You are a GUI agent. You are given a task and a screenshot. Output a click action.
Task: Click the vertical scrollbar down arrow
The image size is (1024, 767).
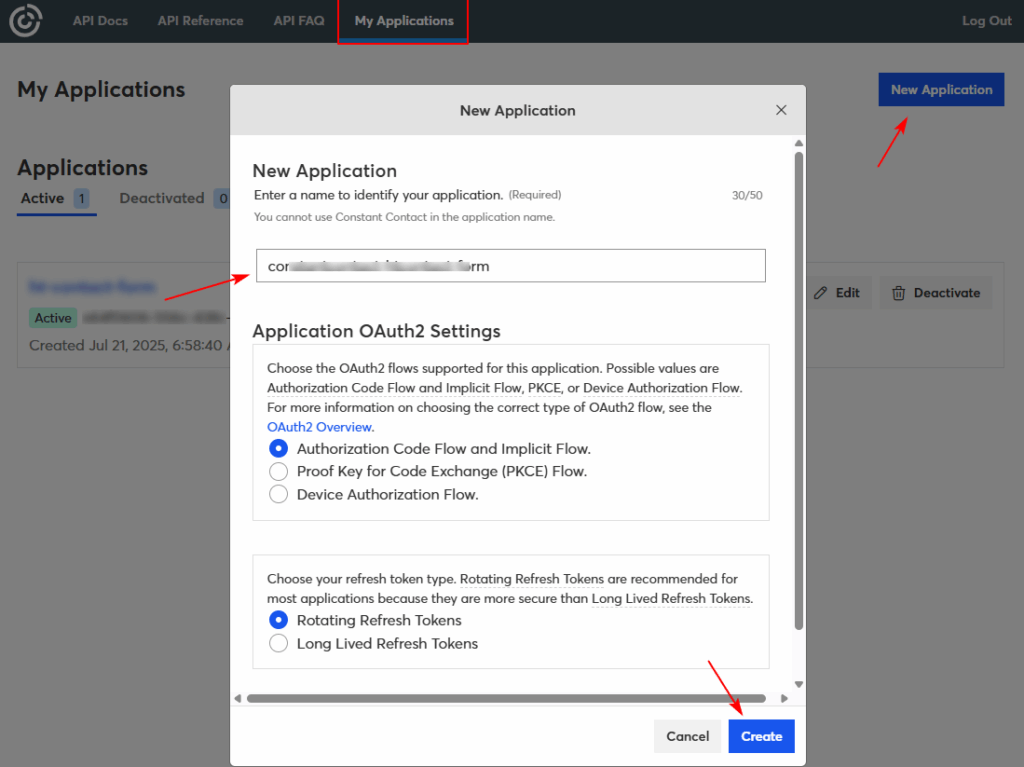coord(798,685)
